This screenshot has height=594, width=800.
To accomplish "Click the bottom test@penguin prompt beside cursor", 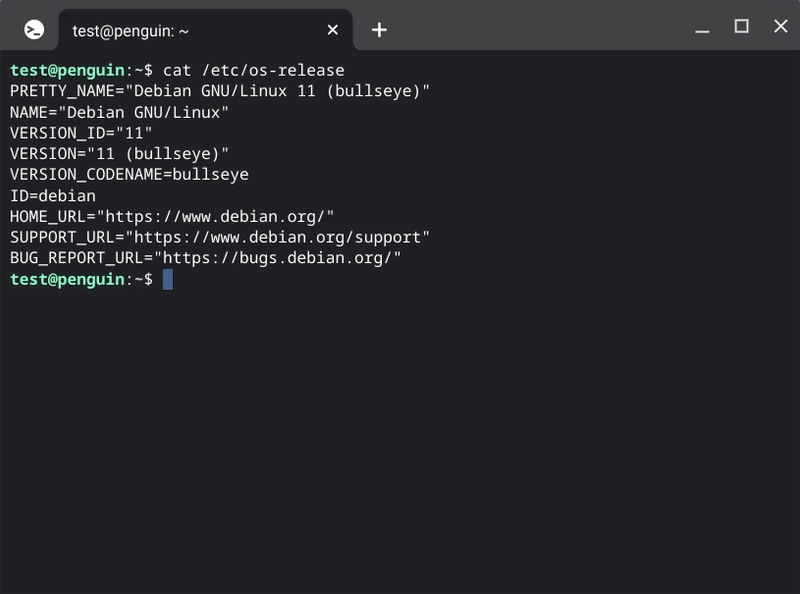I will click(67, 280).
